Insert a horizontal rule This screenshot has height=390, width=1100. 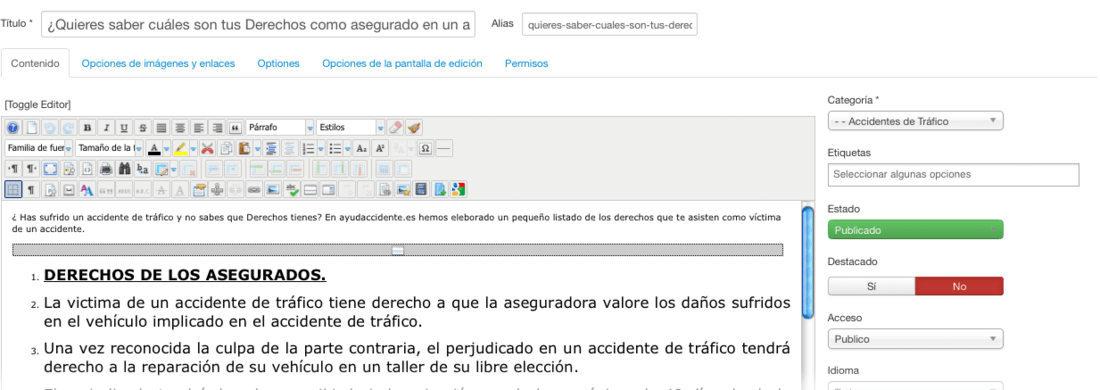444,148
